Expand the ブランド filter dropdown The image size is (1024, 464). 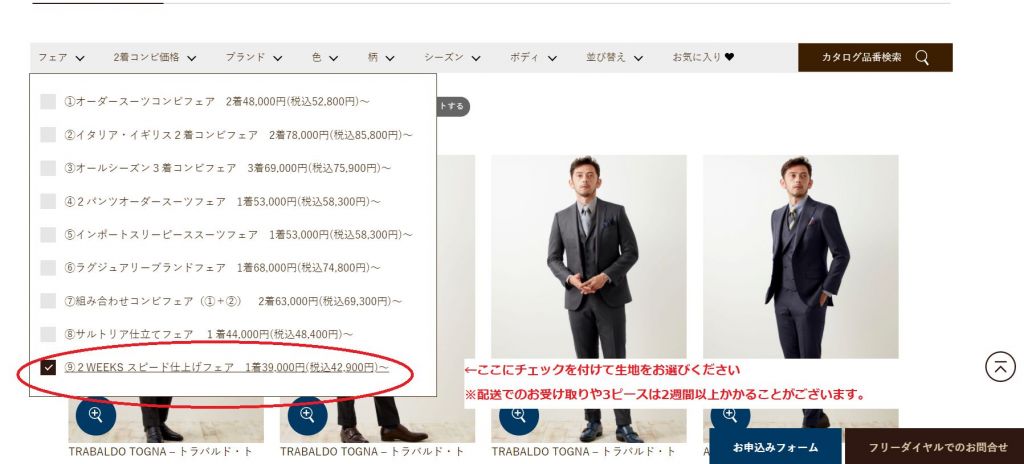pos(253,58)
